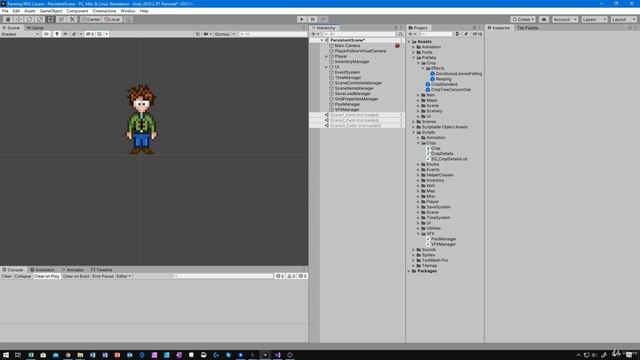Viewport: 640px width, 360px height.
Task: Select GridPropertiesManager in Hierarchy
Action: [356, 99]
